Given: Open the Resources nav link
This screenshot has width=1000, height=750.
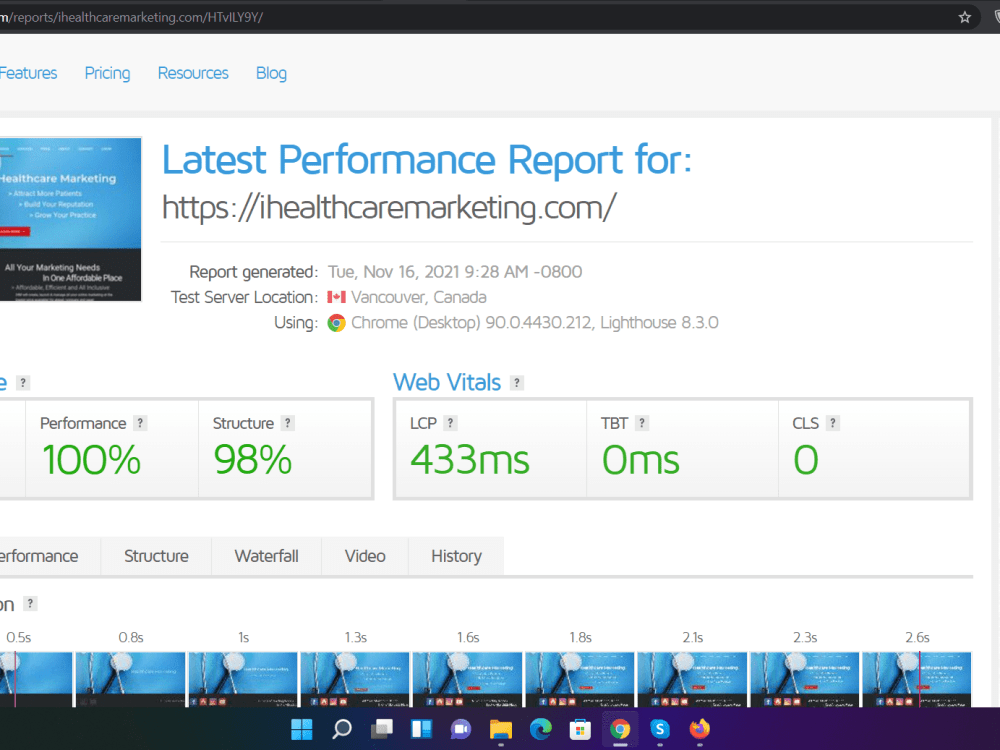Looking at the screenshot, I should [193, 73].
